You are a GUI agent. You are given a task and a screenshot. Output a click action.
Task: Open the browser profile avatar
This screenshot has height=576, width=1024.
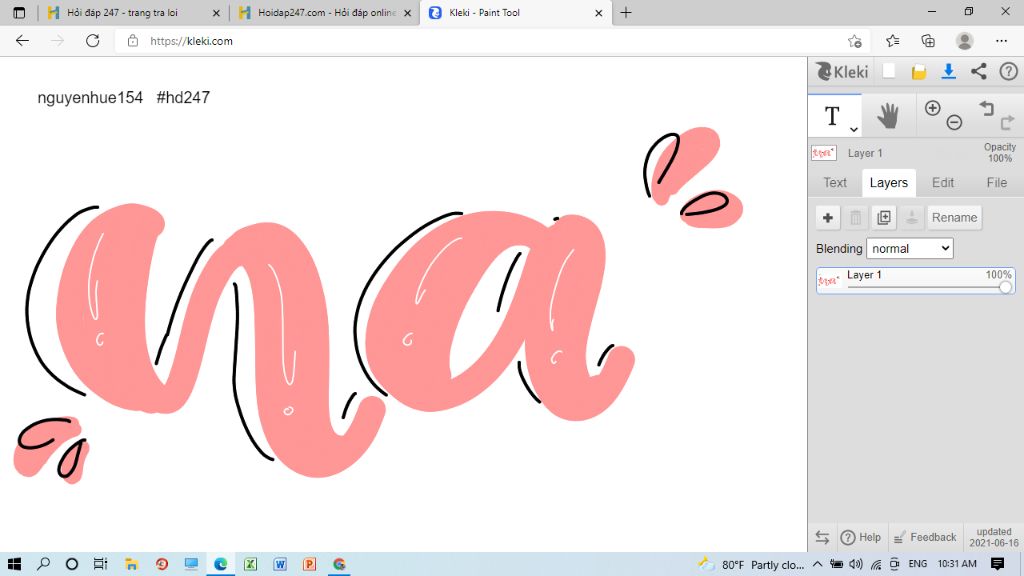pyautogui.click(x=965, y=41)
